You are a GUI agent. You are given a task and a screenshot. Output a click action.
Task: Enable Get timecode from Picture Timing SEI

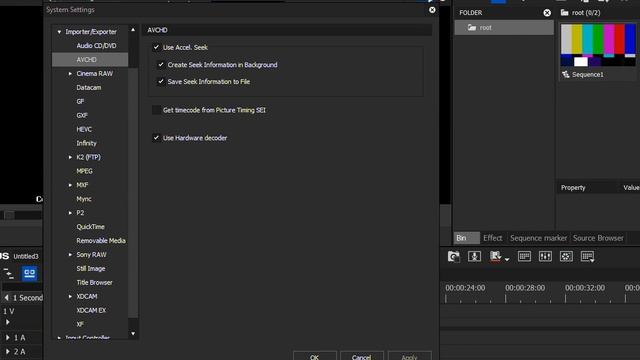[156, 110]
